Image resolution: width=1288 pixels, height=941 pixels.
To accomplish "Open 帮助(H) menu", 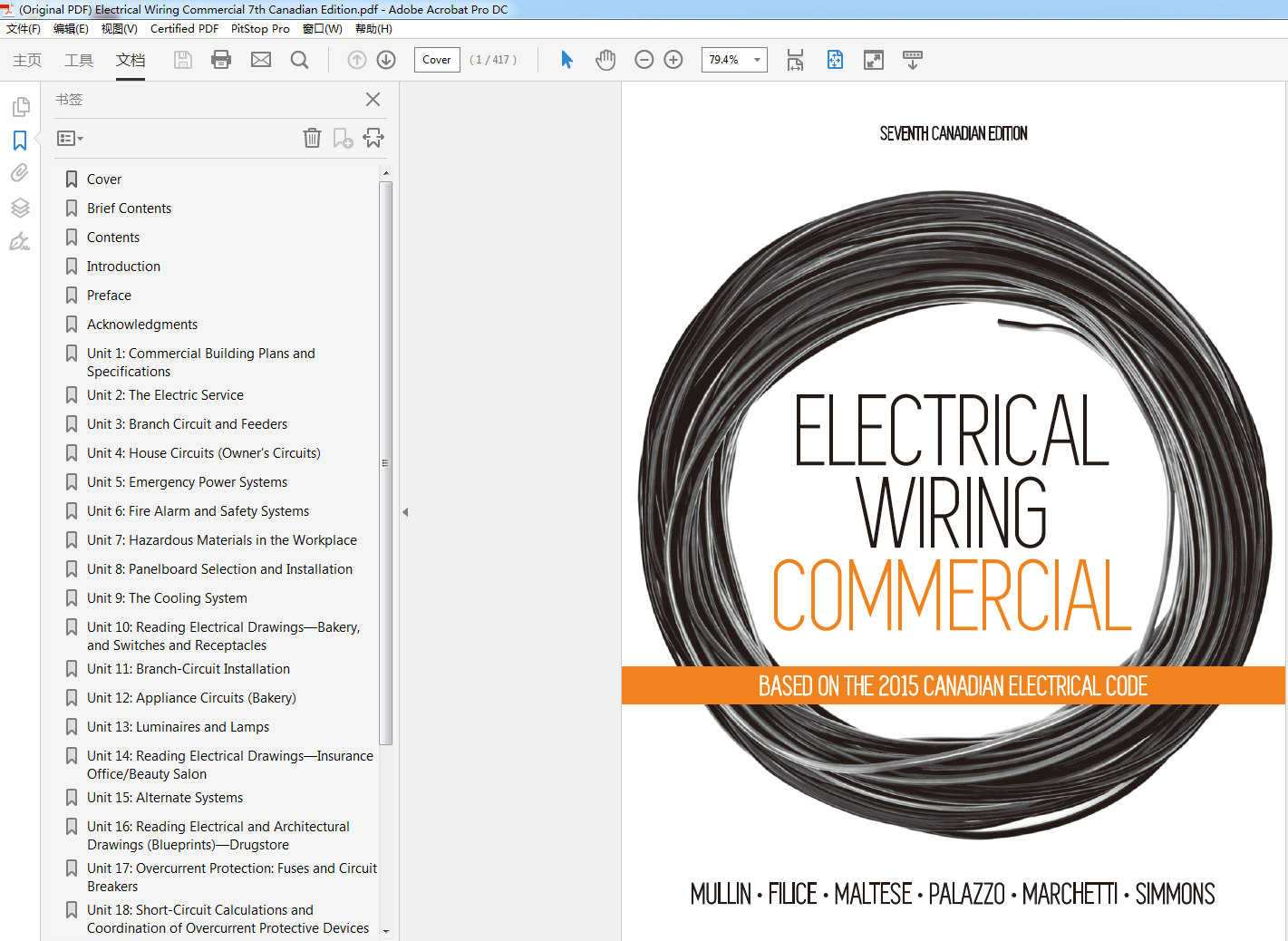I will [373, 29].
